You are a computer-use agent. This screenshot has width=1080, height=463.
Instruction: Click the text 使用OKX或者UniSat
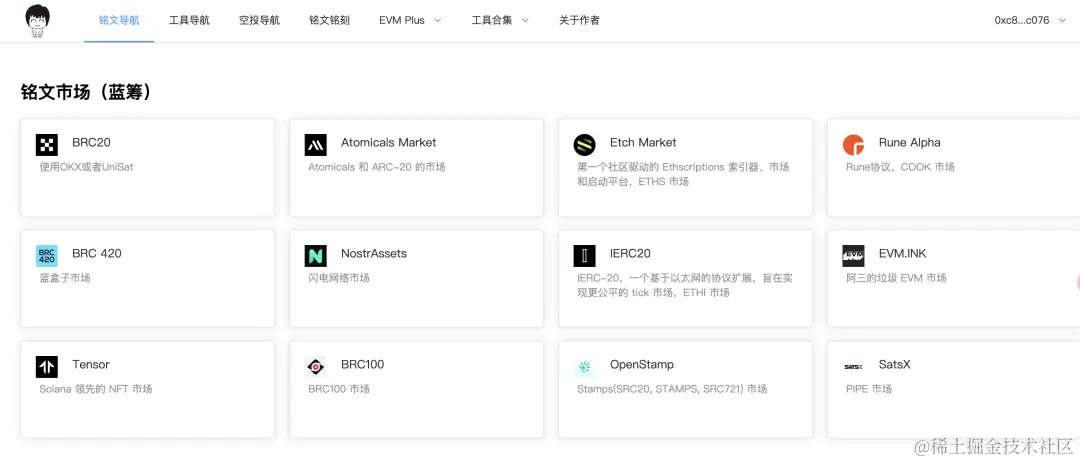tap(87, 167)
